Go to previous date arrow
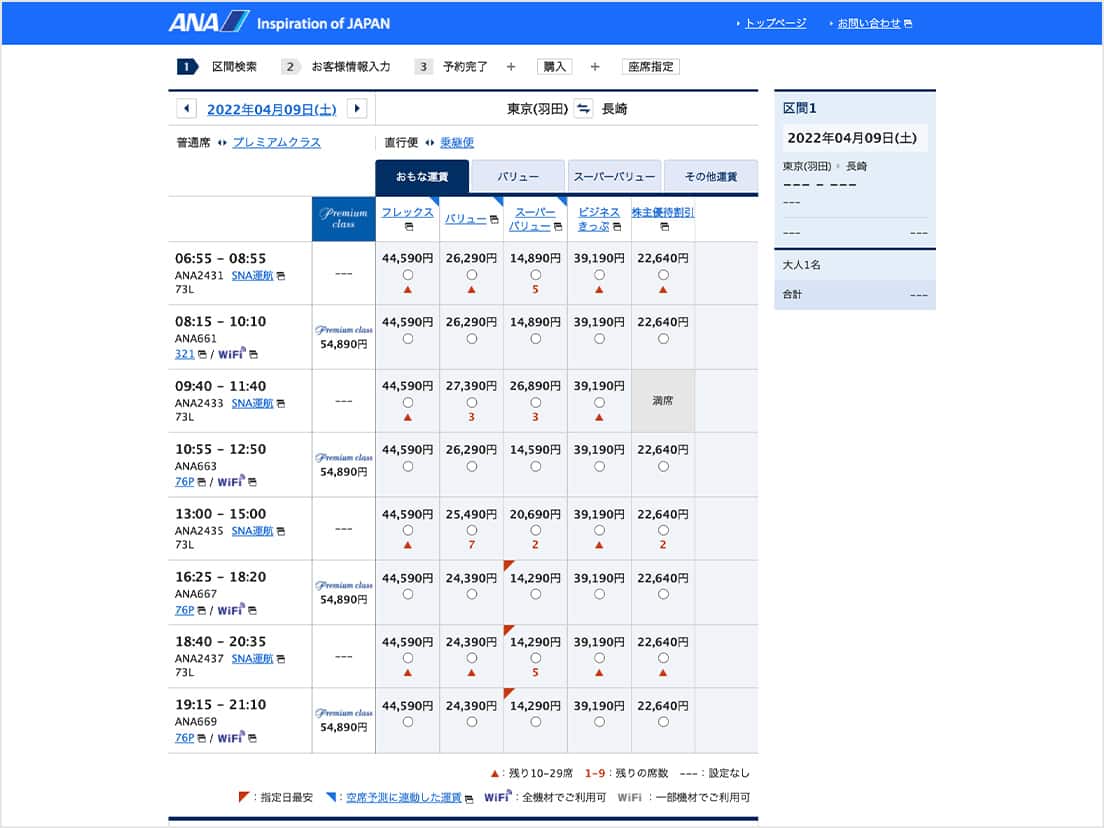Image resolution: width=1104 pixels, height=828 pixels. click(186, 109)
